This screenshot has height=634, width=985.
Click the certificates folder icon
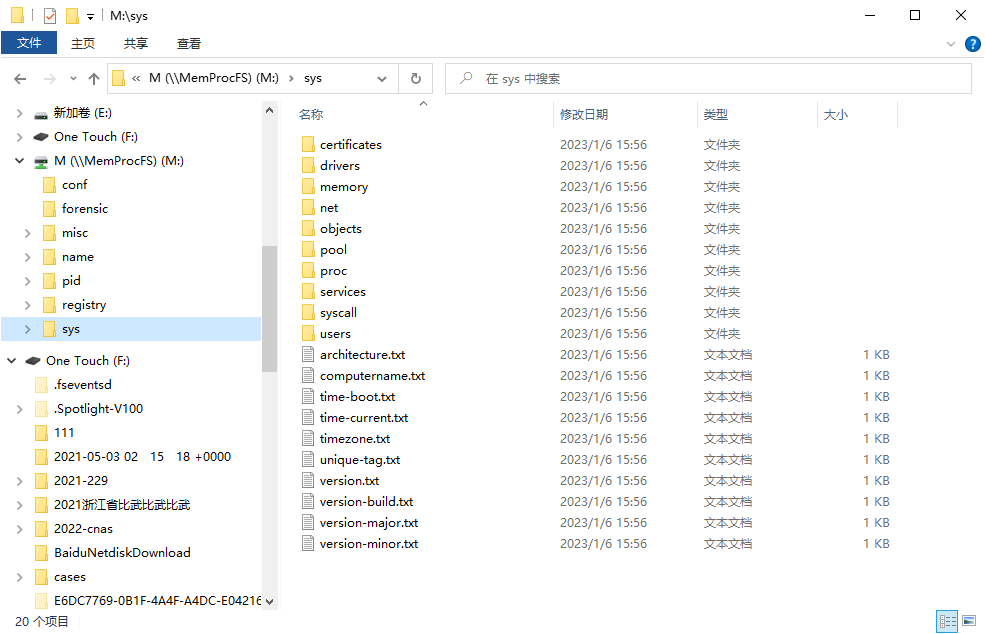click(308, 145)
